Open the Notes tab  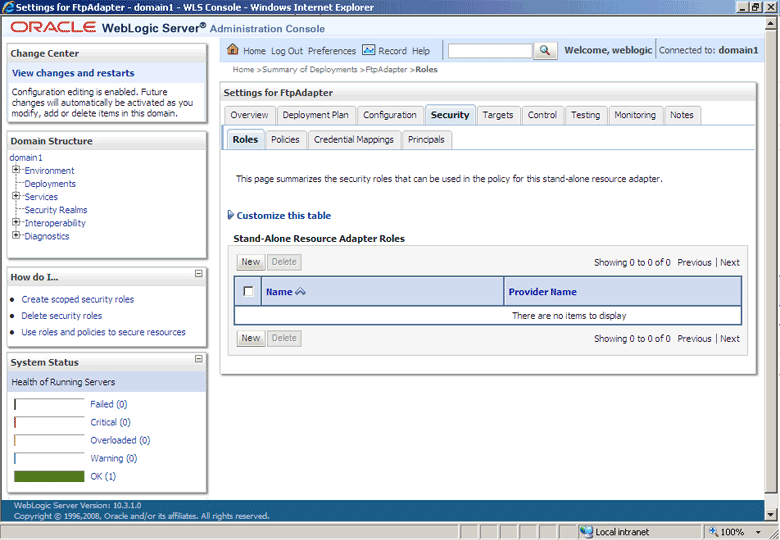tap(682, 115)
